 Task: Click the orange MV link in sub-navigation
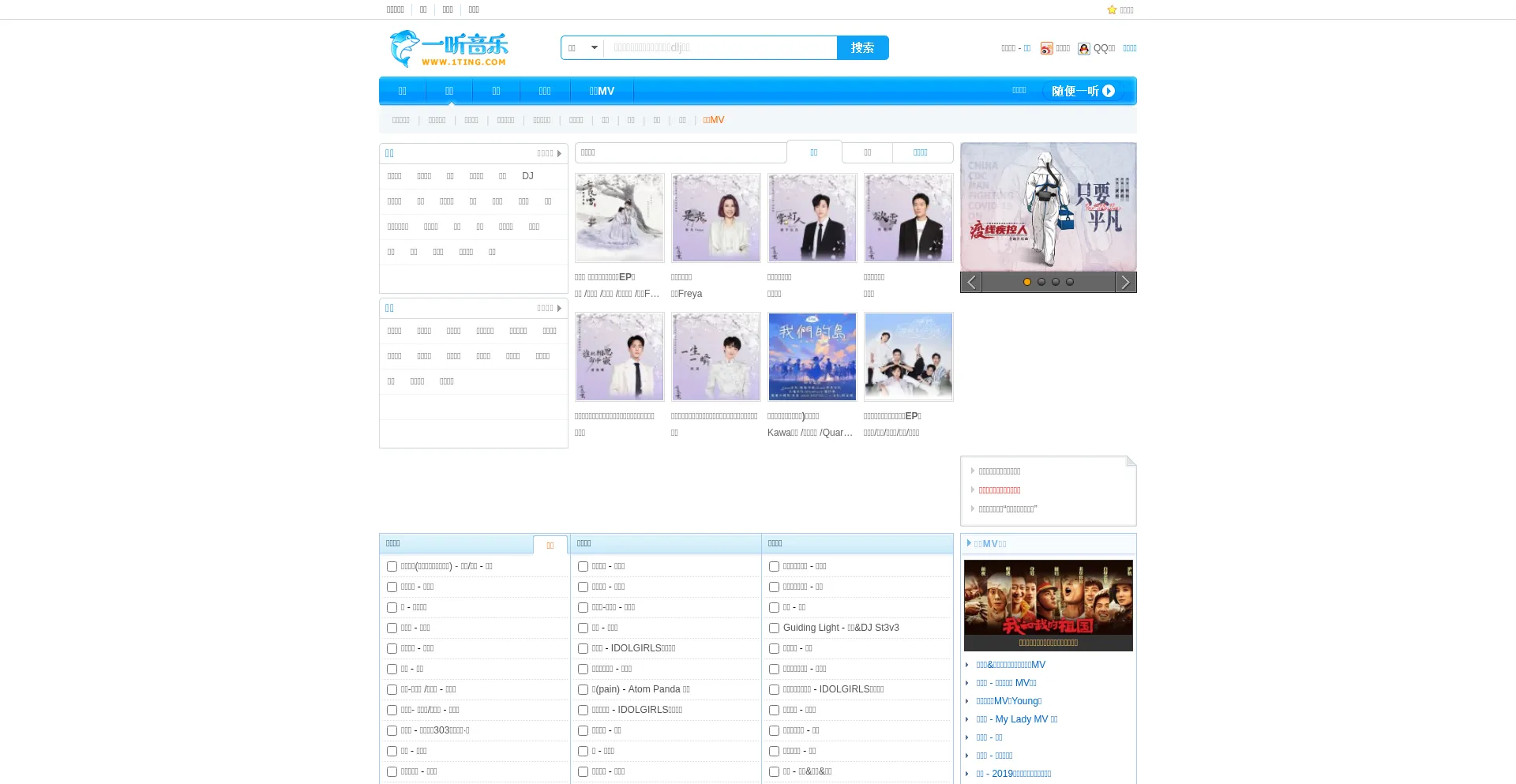tap(714, 120)
